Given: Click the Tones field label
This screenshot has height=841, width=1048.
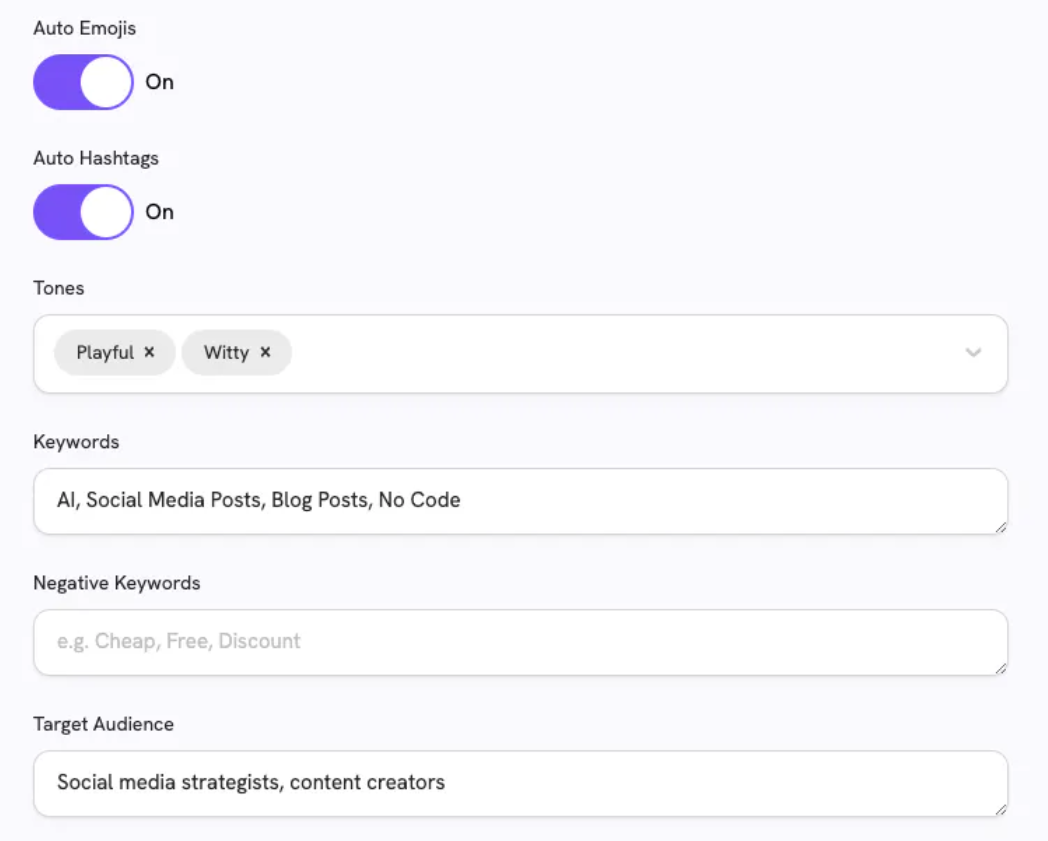Looking at the screenshot, I should click(59, 288).
